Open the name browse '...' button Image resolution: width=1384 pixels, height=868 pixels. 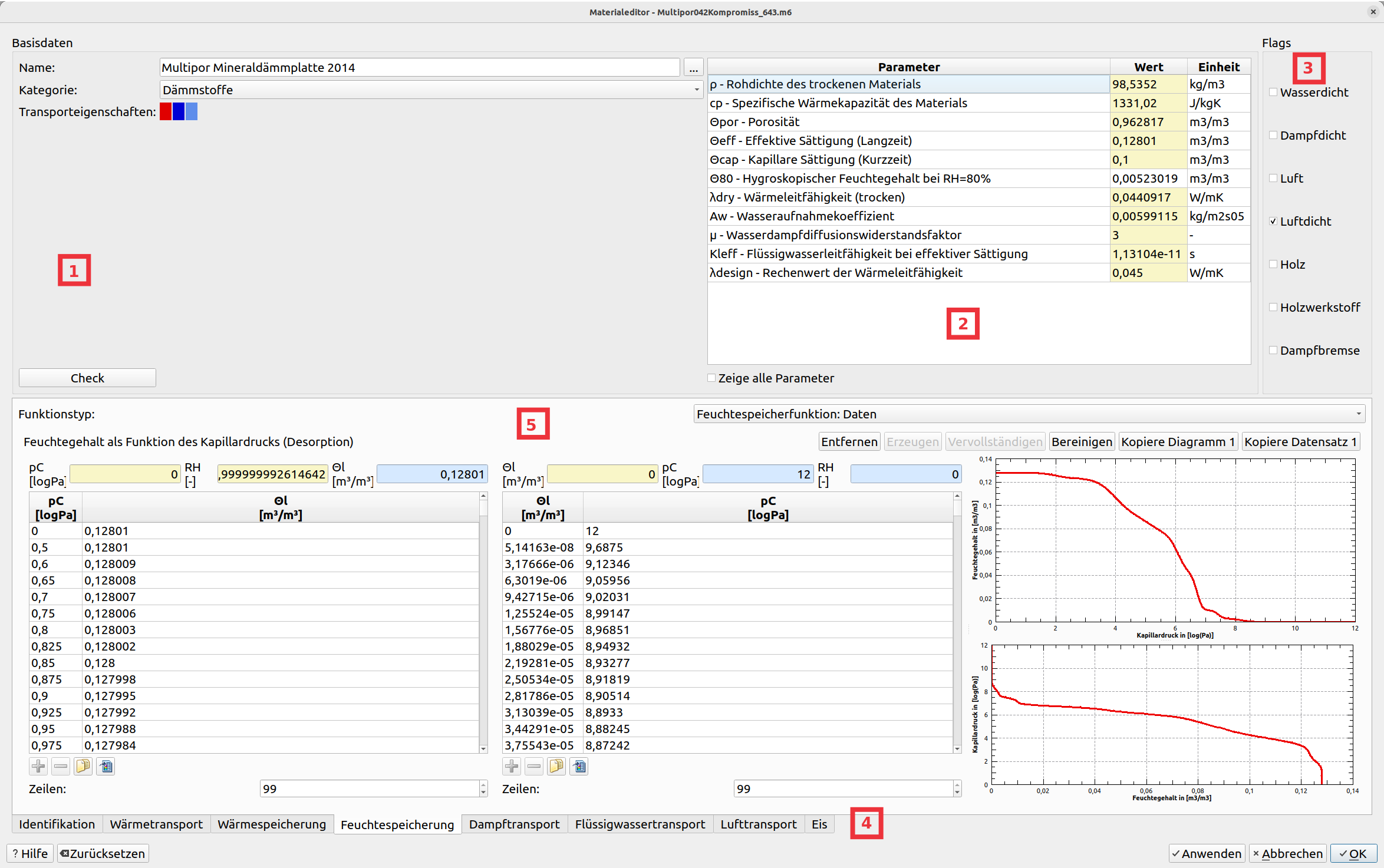pos(693,68)
